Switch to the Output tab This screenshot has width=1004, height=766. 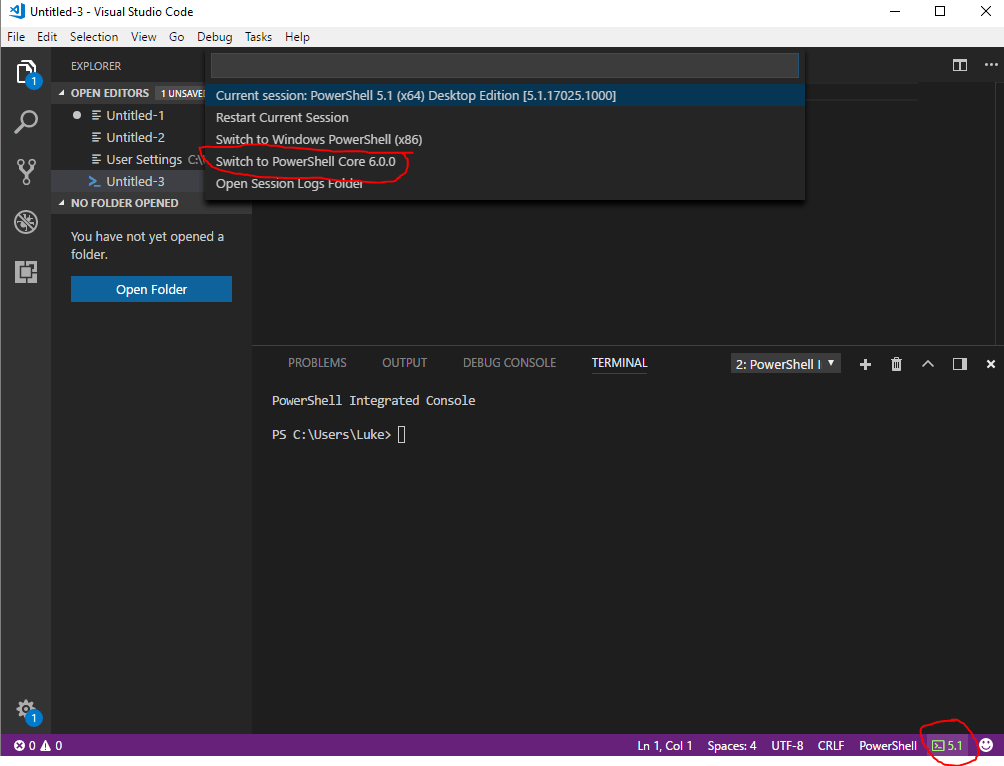(x=405, y=363)
